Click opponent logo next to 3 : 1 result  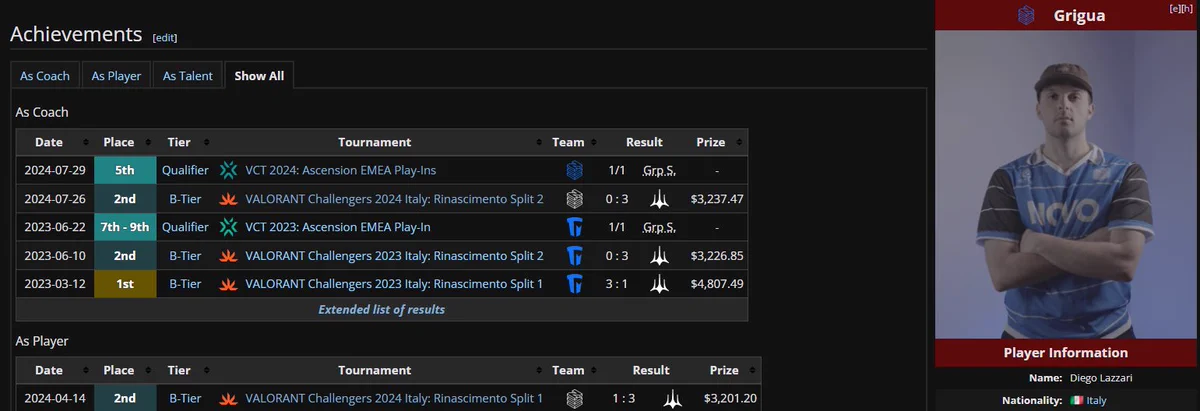pyautogui.click(x=659, y=284)
